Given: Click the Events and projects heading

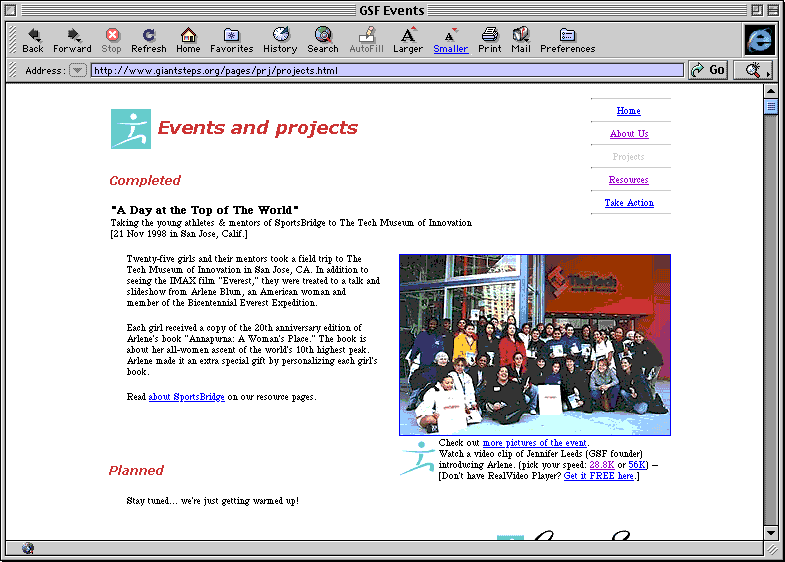Looking at the screenshot, I should [258, 129].
